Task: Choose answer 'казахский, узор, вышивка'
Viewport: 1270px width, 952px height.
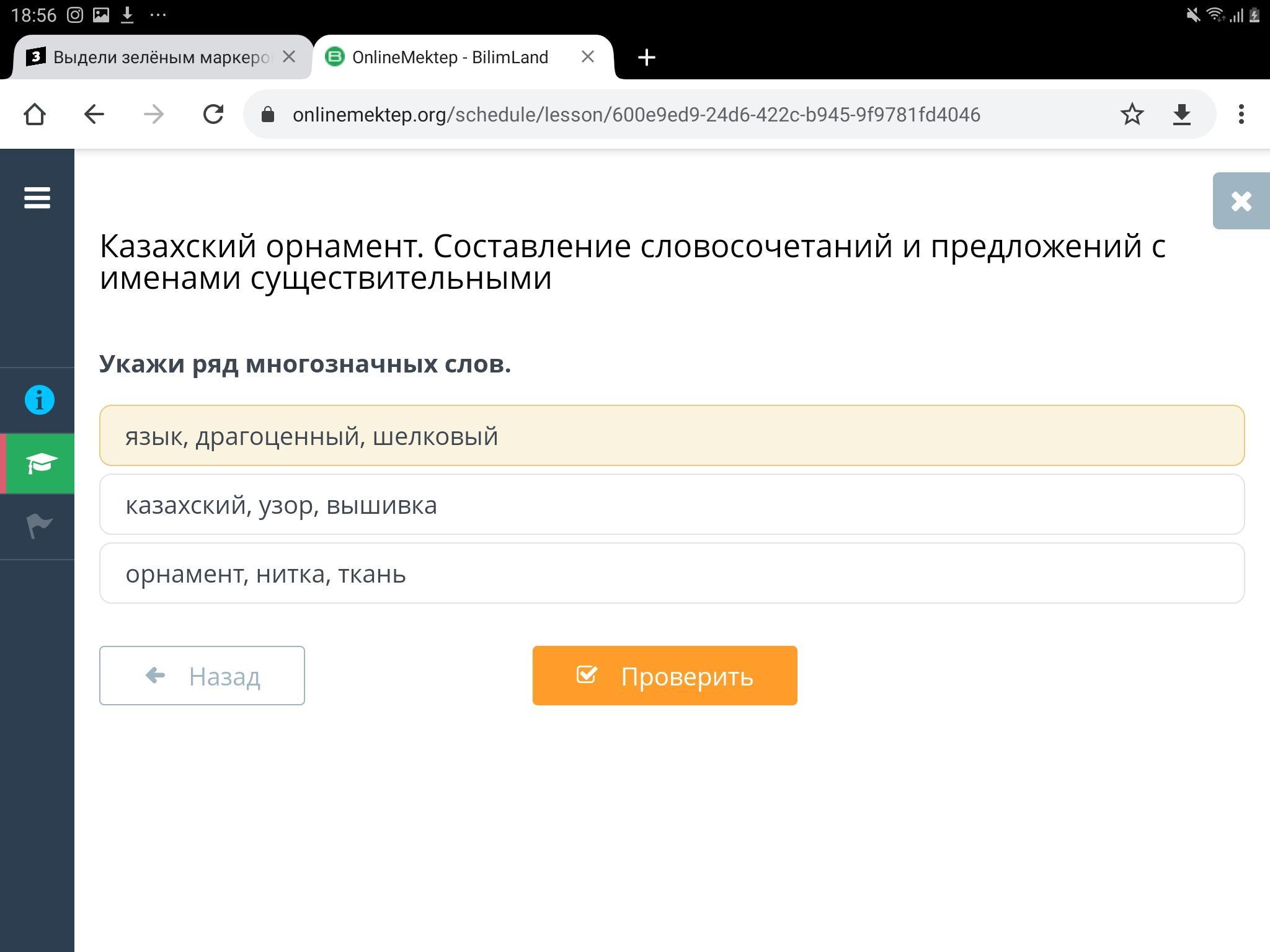Action: (672, 505)
